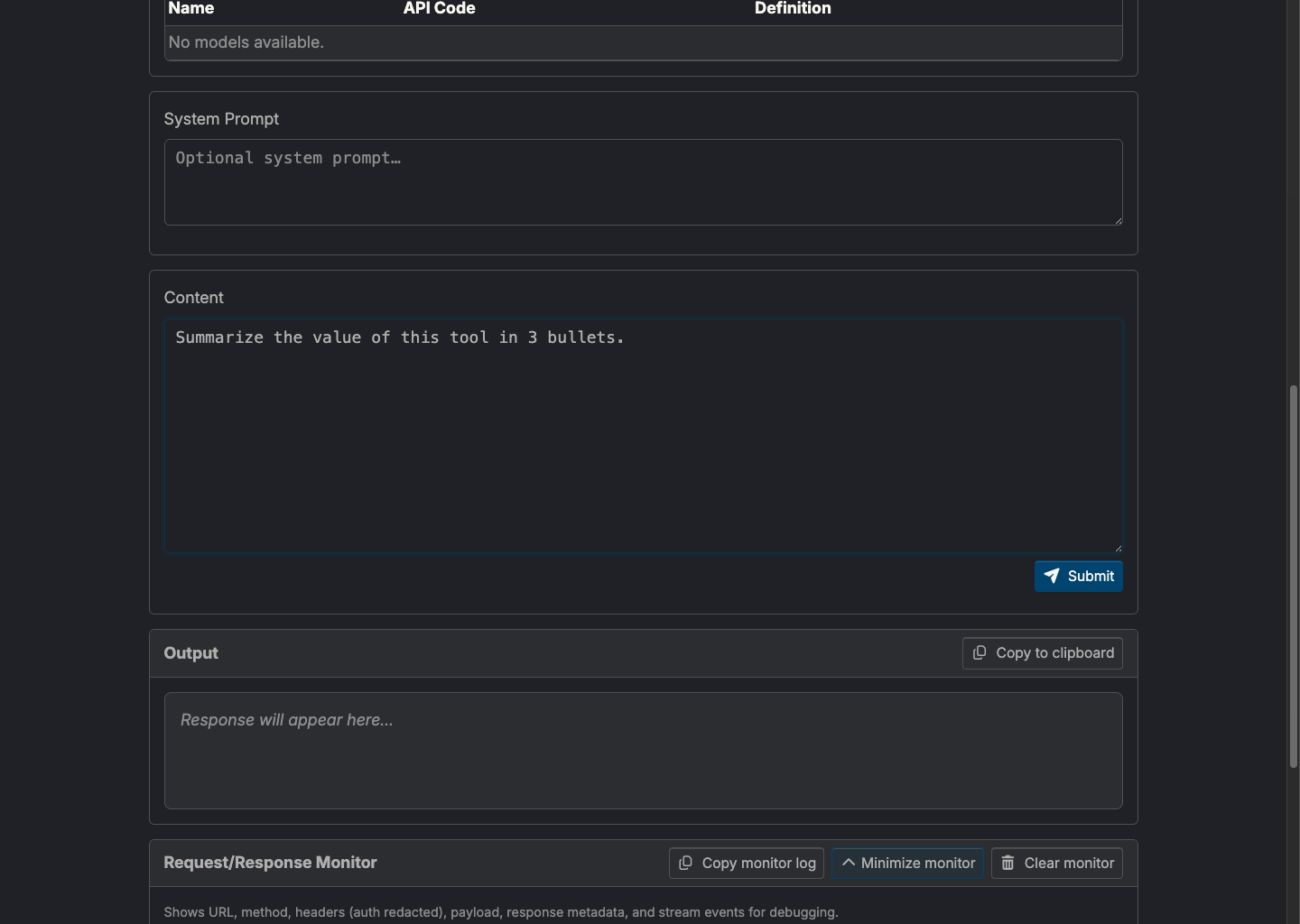Screen dimensions: 1300x924
Task: Click the Name column header
Action: click(x=191, y=9)
